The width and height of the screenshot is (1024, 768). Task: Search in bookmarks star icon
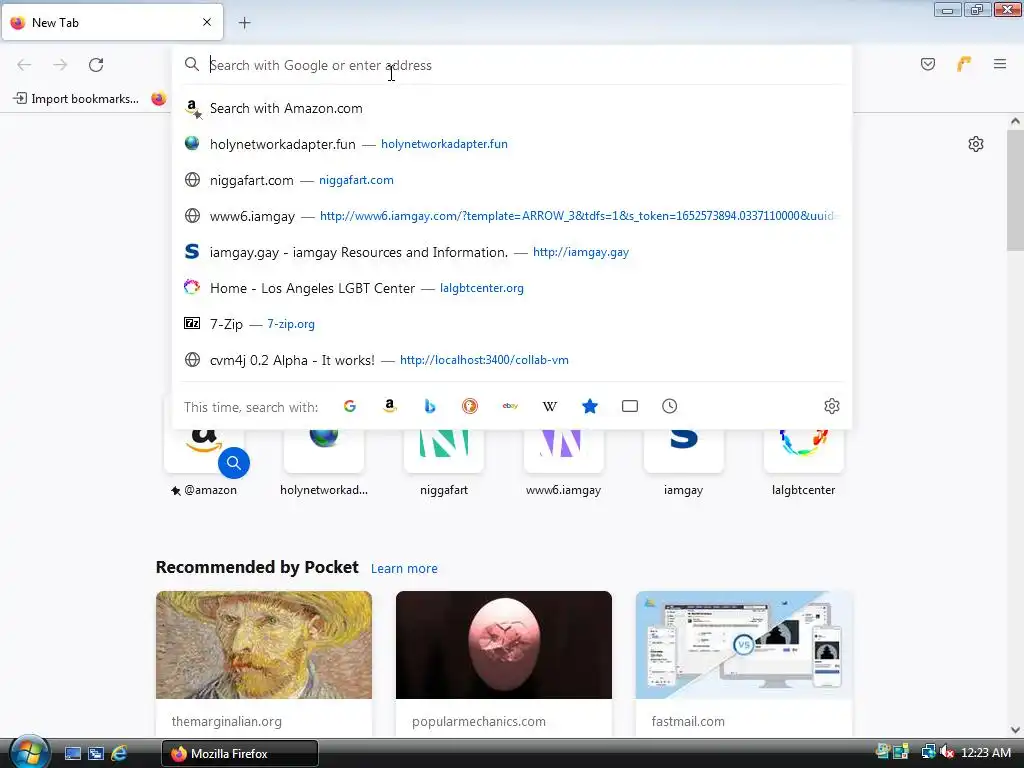pyautogui.click(x=590, y=406)
